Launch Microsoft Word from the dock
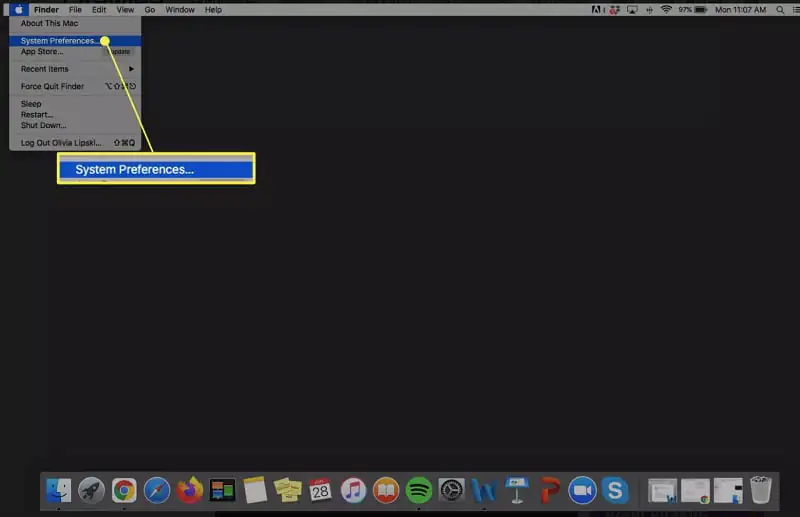800x517 pixels. tap(484, 490)
